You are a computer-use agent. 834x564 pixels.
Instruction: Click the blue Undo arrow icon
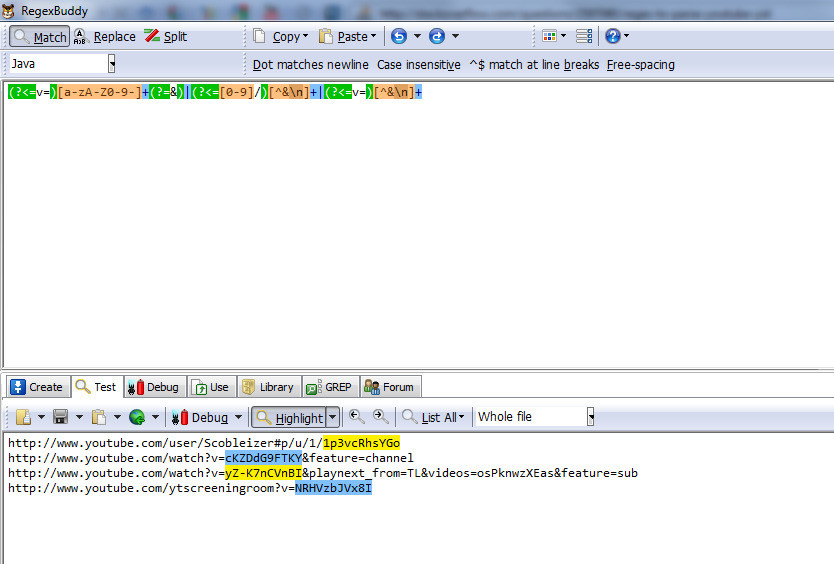pyautogui.click(x=399, y=36)
